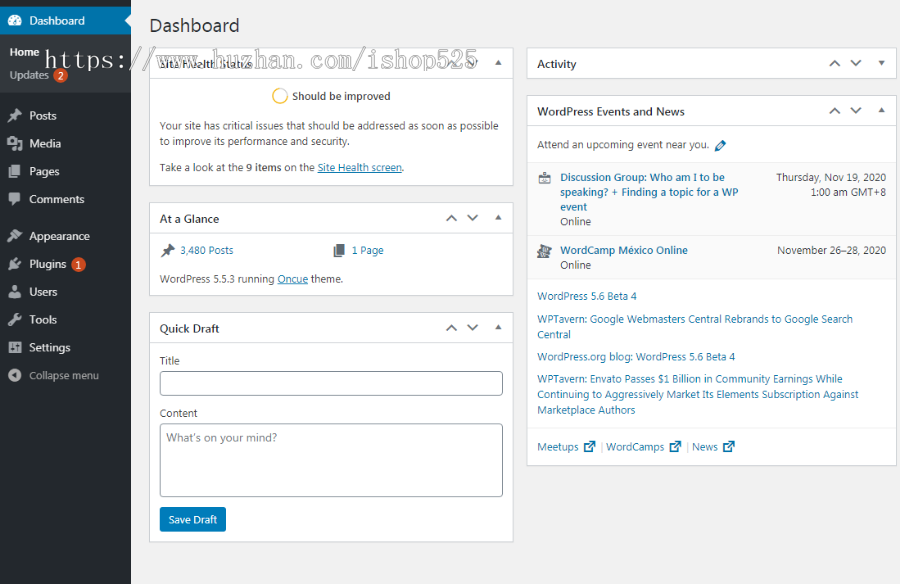Image resolution: width=900 pixels, height=584 pixels.
Task: Open the Dashboard menu item
Action: [65, 21]
